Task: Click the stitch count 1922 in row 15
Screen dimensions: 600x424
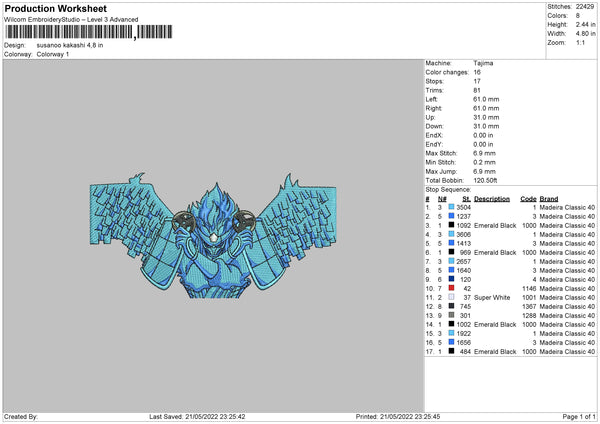Action: click(x=463, y=334)
